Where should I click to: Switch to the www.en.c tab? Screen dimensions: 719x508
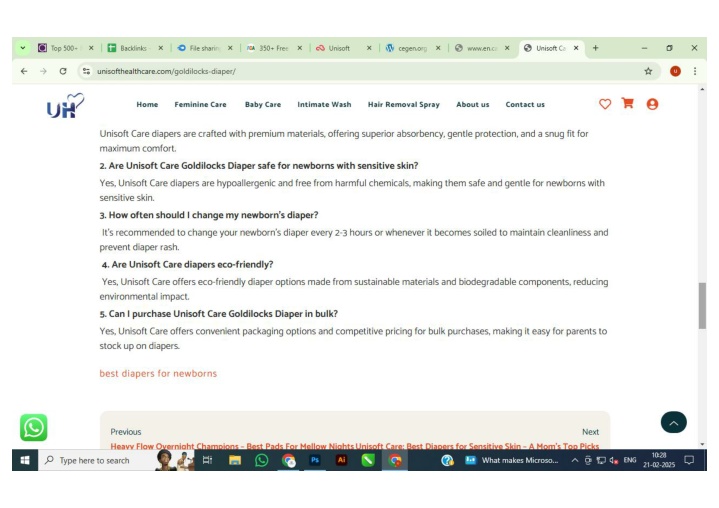pos(481,48)
